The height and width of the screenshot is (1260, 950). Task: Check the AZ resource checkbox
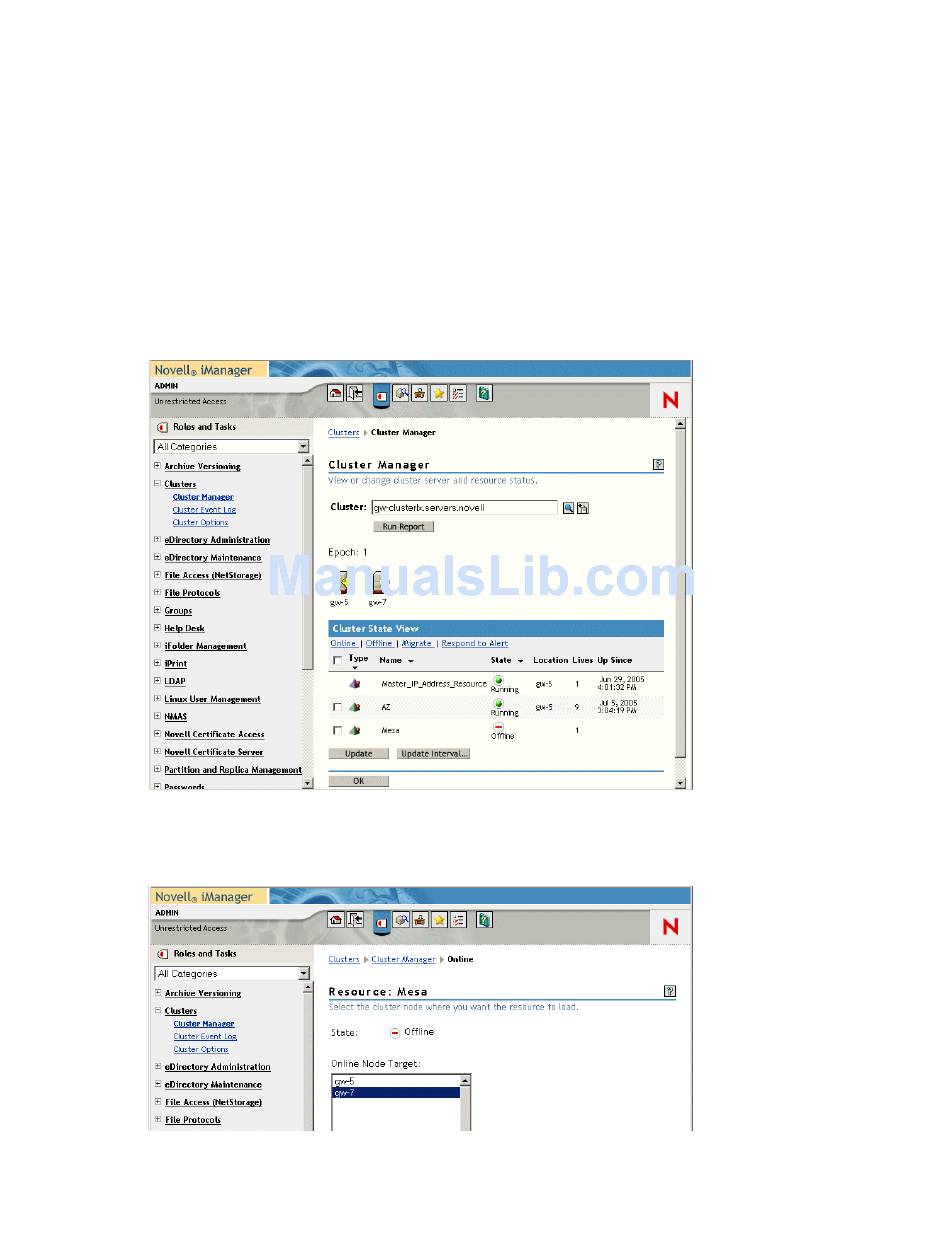(x=337, y=707)
